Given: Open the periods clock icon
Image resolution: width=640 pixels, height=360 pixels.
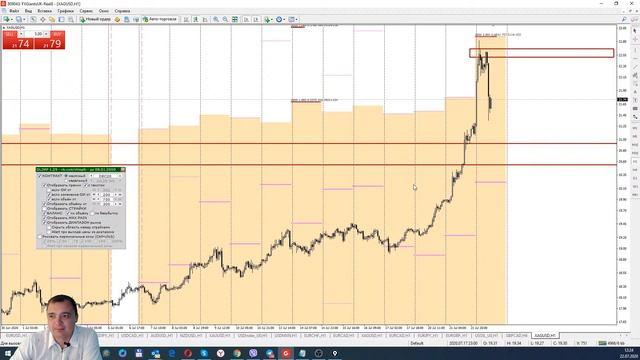Looking at the screenshot, I should (x=279, y=19).
